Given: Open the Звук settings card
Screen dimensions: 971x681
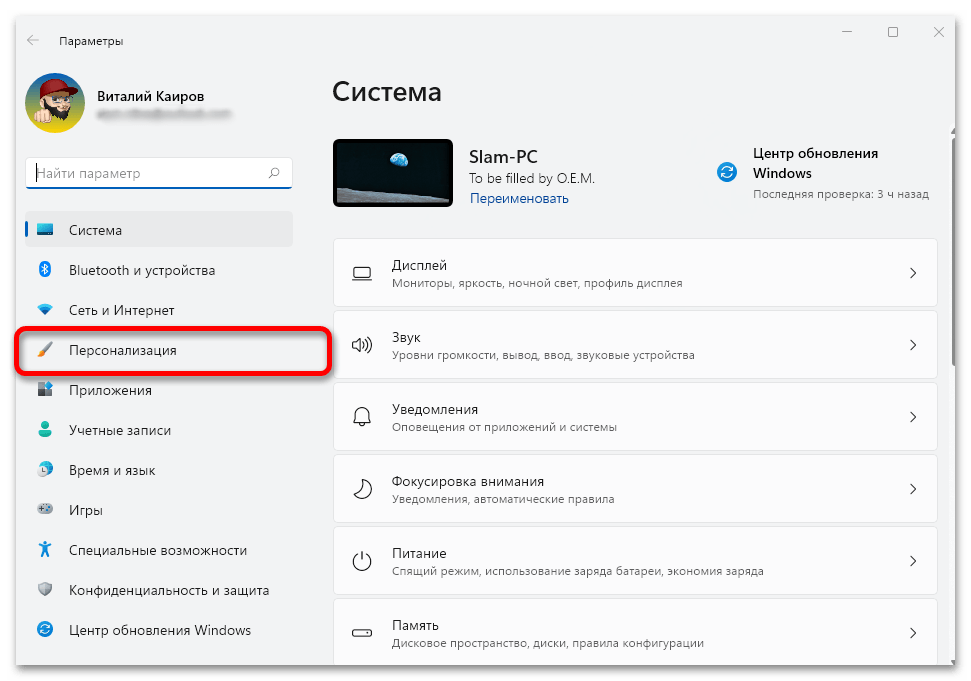Looking at the screenshot, I should point(635,345).
